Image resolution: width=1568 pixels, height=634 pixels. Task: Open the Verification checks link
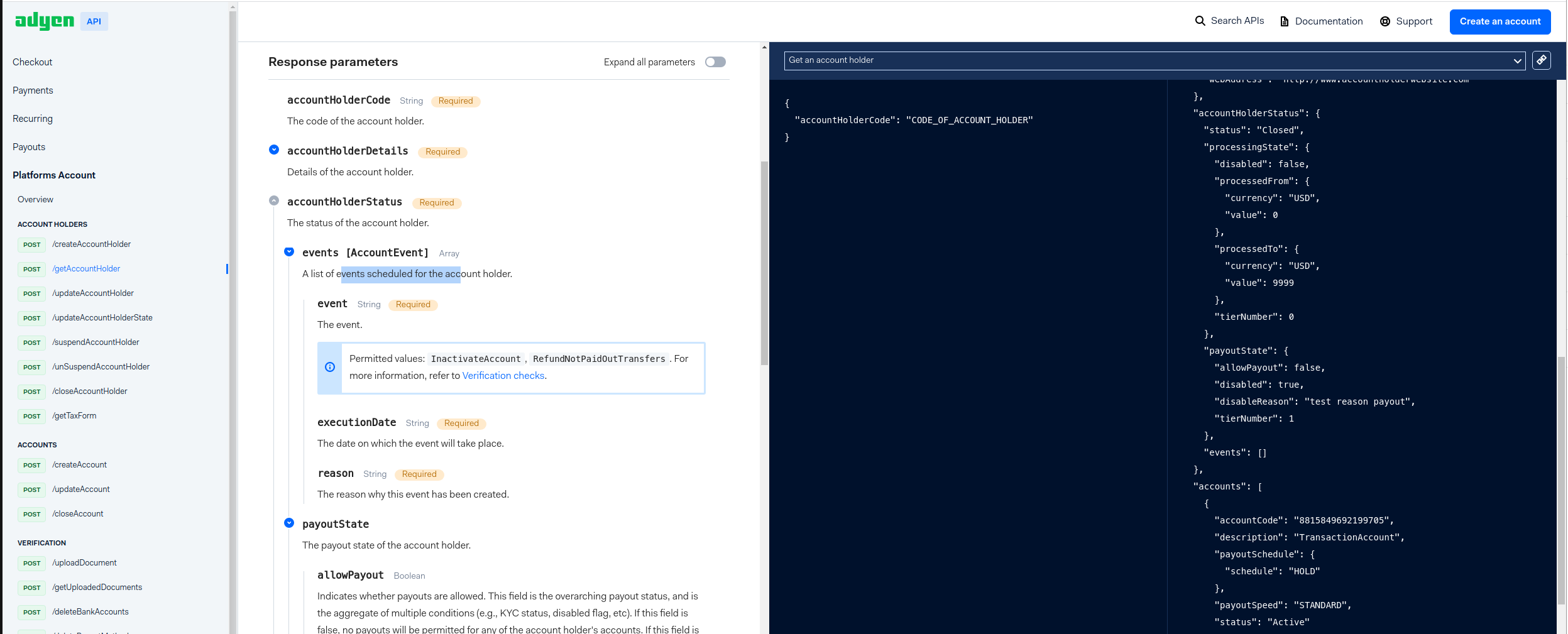(x=503, y=375)
